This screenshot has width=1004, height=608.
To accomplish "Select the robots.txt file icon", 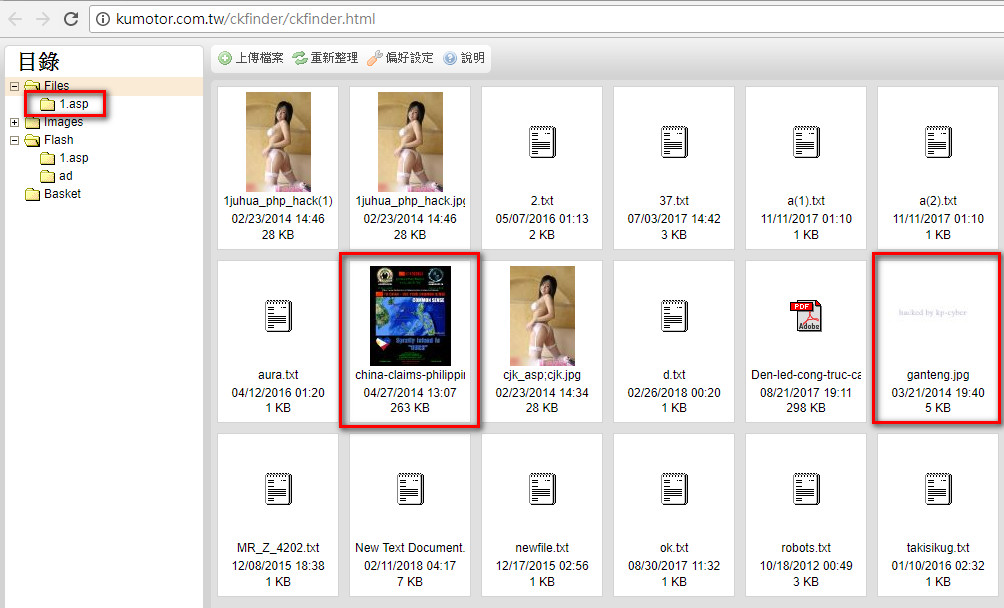I will click(x=806, y=489).
